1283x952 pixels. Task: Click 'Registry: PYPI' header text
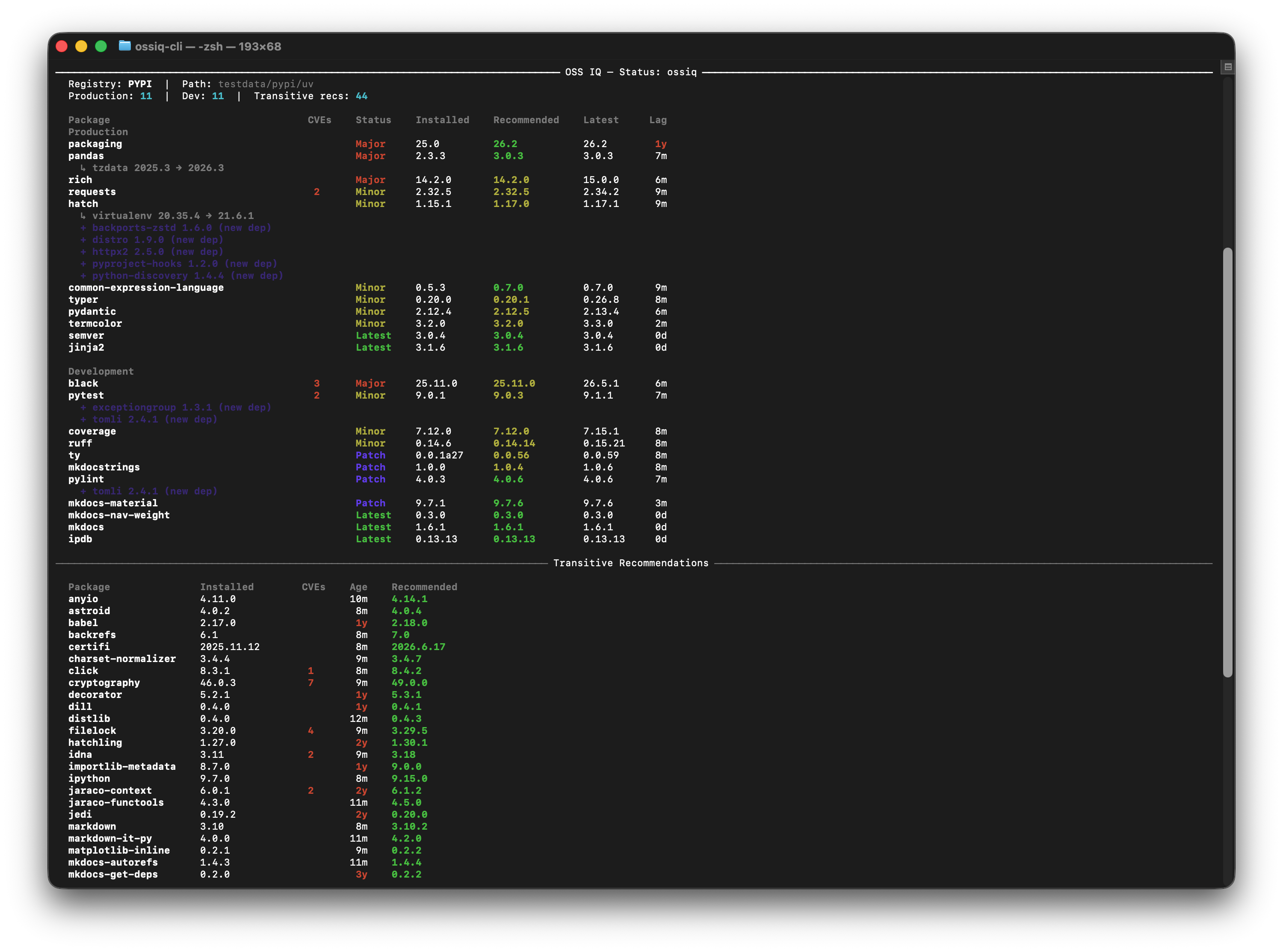[x=110, y=84]
